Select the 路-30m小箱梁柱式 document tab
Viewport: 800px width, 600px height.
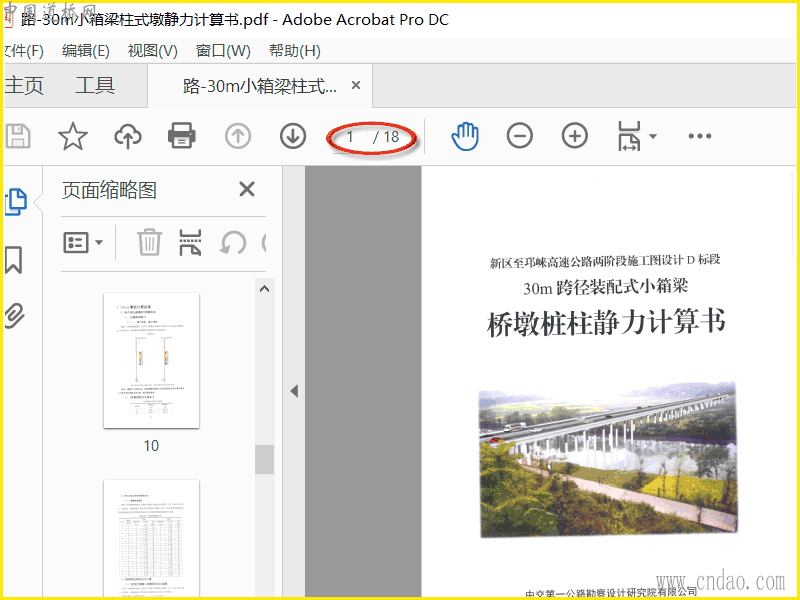[x=260, y=86]
